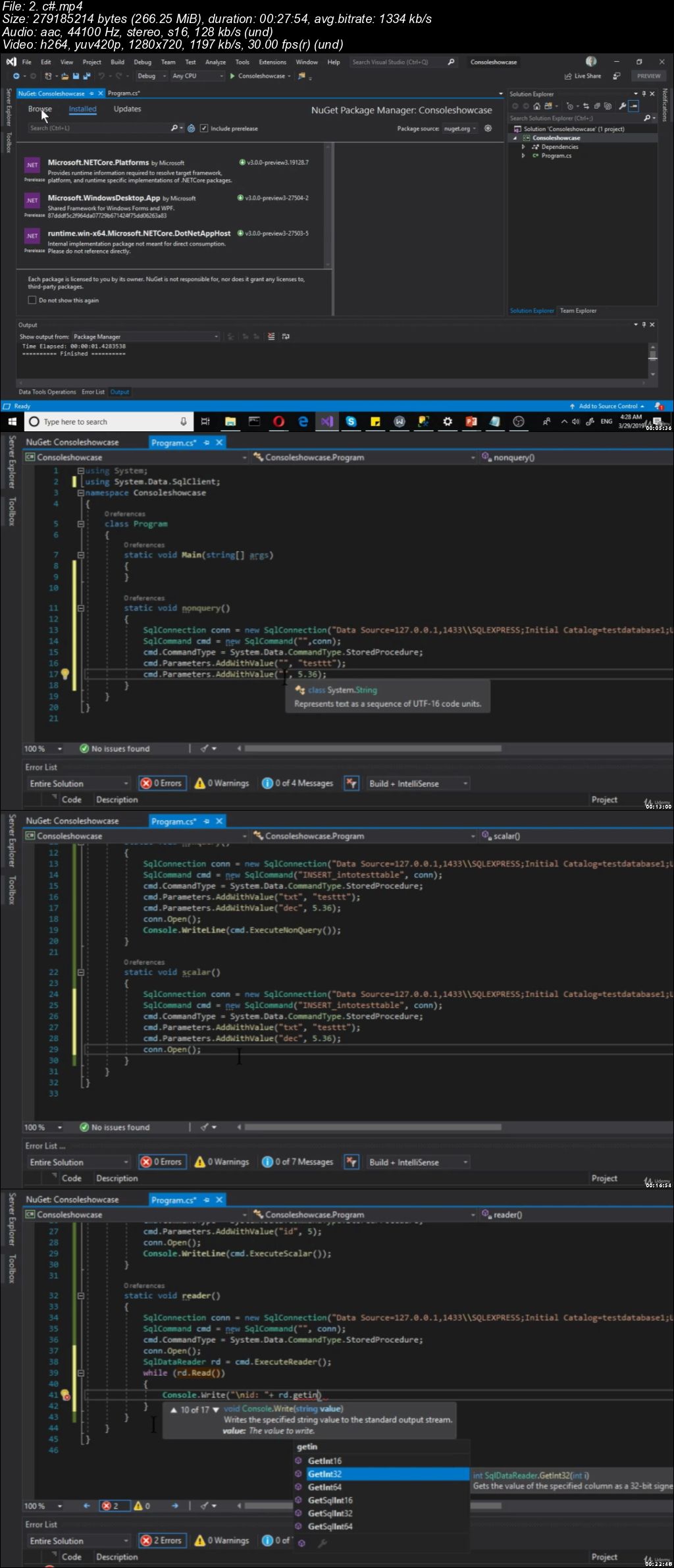Screen dimensions: 674x1568
Task: Click the Home icon in Solution Explorer toolbar
Action: 537,106
